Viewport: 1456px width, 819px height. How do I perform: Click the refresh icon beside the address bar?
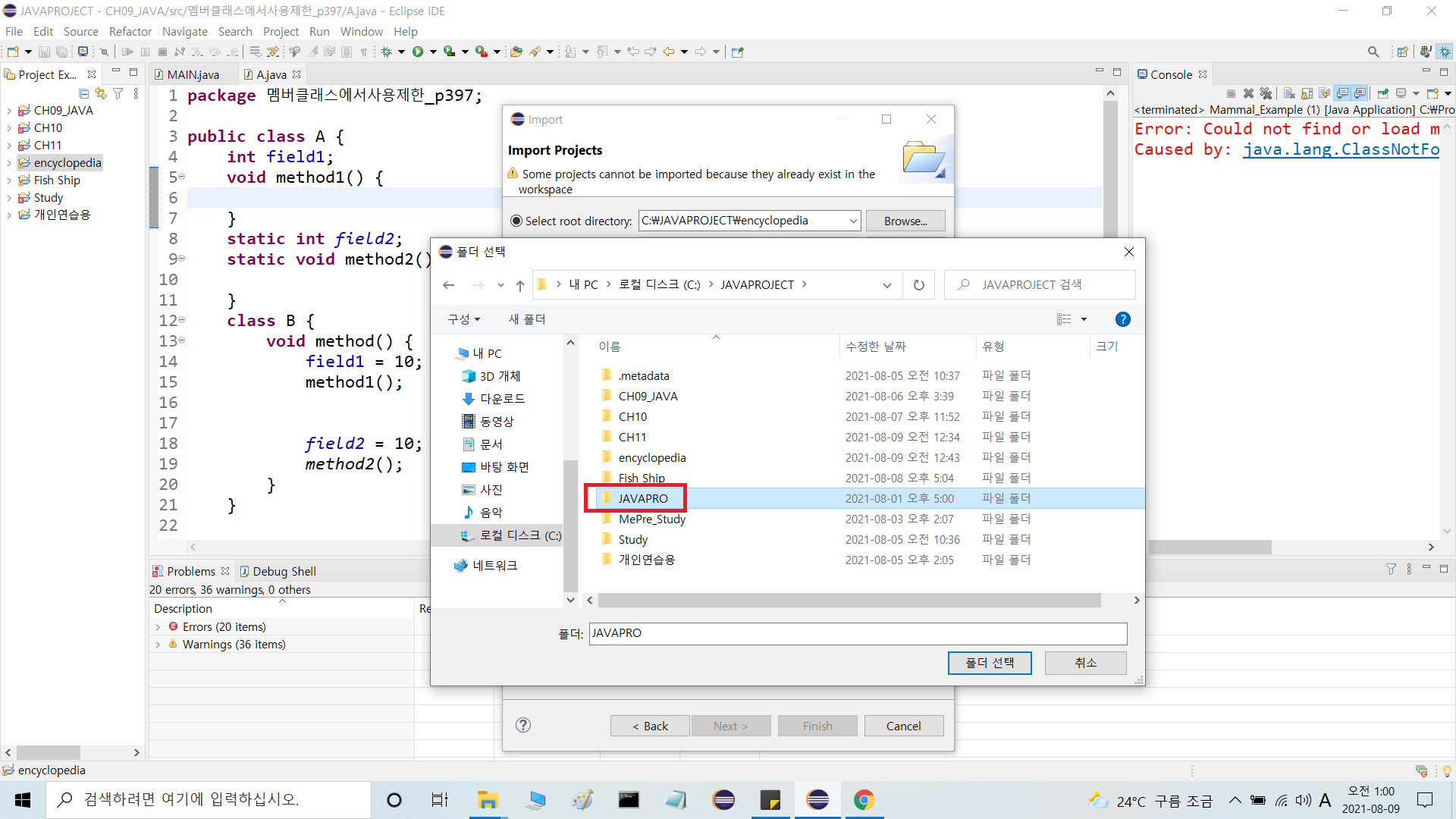tap(918, 285)
